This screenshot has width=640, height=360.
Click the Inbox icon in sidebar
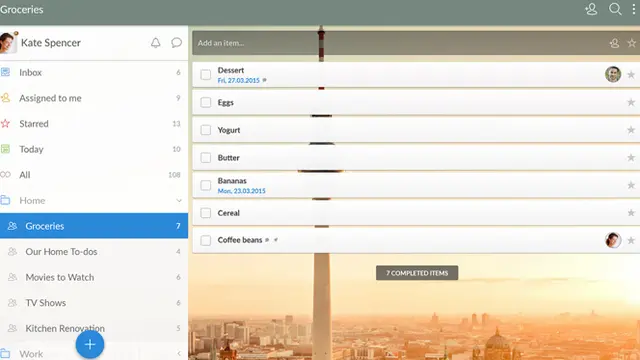point(5,72)
